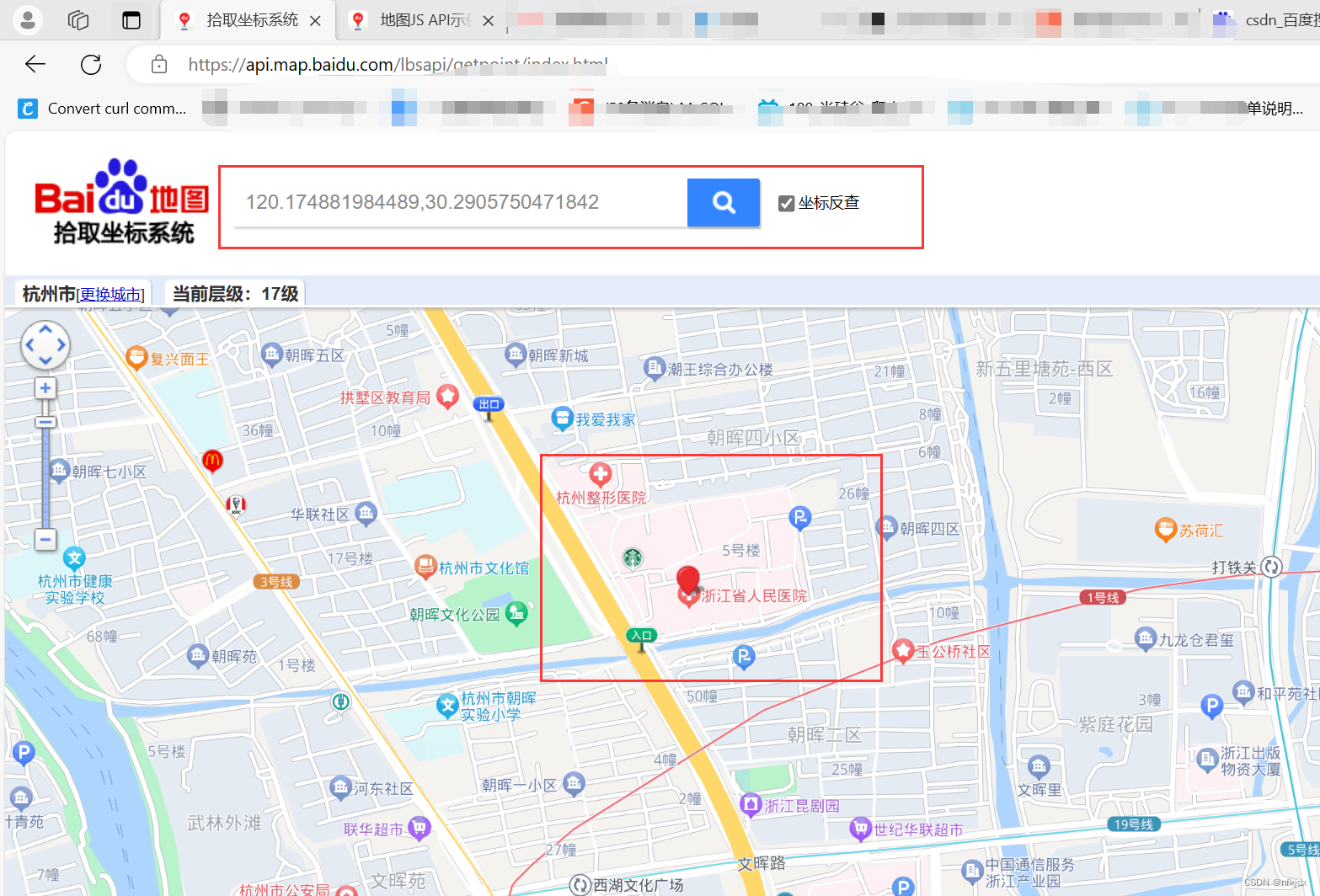The width and height of the screenshot is (1320, 896).
Task: Pan map up with the compass arrow
Action: pos(45,328)
